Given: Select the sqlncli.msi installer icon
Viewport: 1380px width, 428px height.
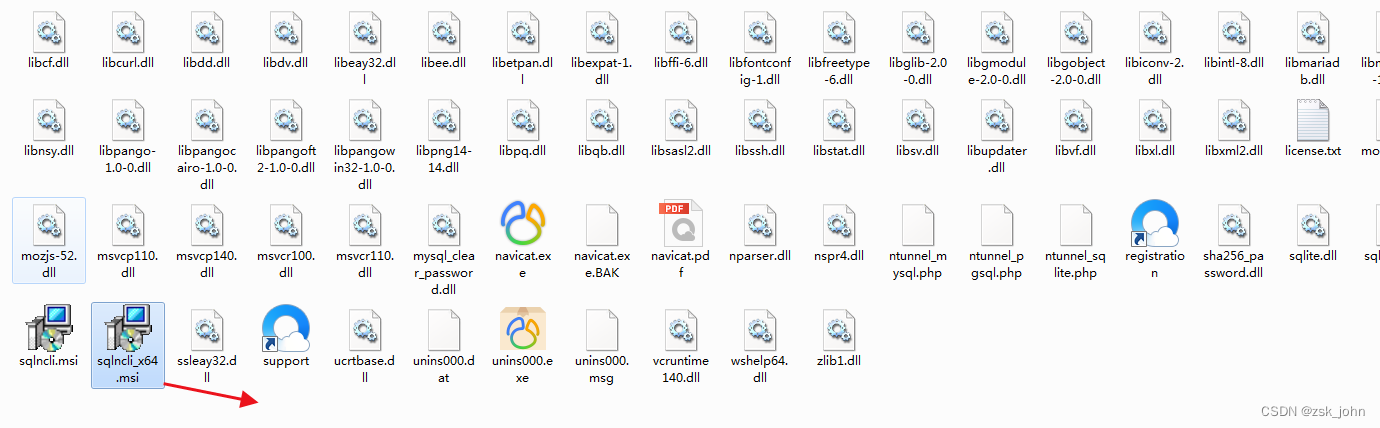Looking at the screenshot, I should tap(48, 329).
